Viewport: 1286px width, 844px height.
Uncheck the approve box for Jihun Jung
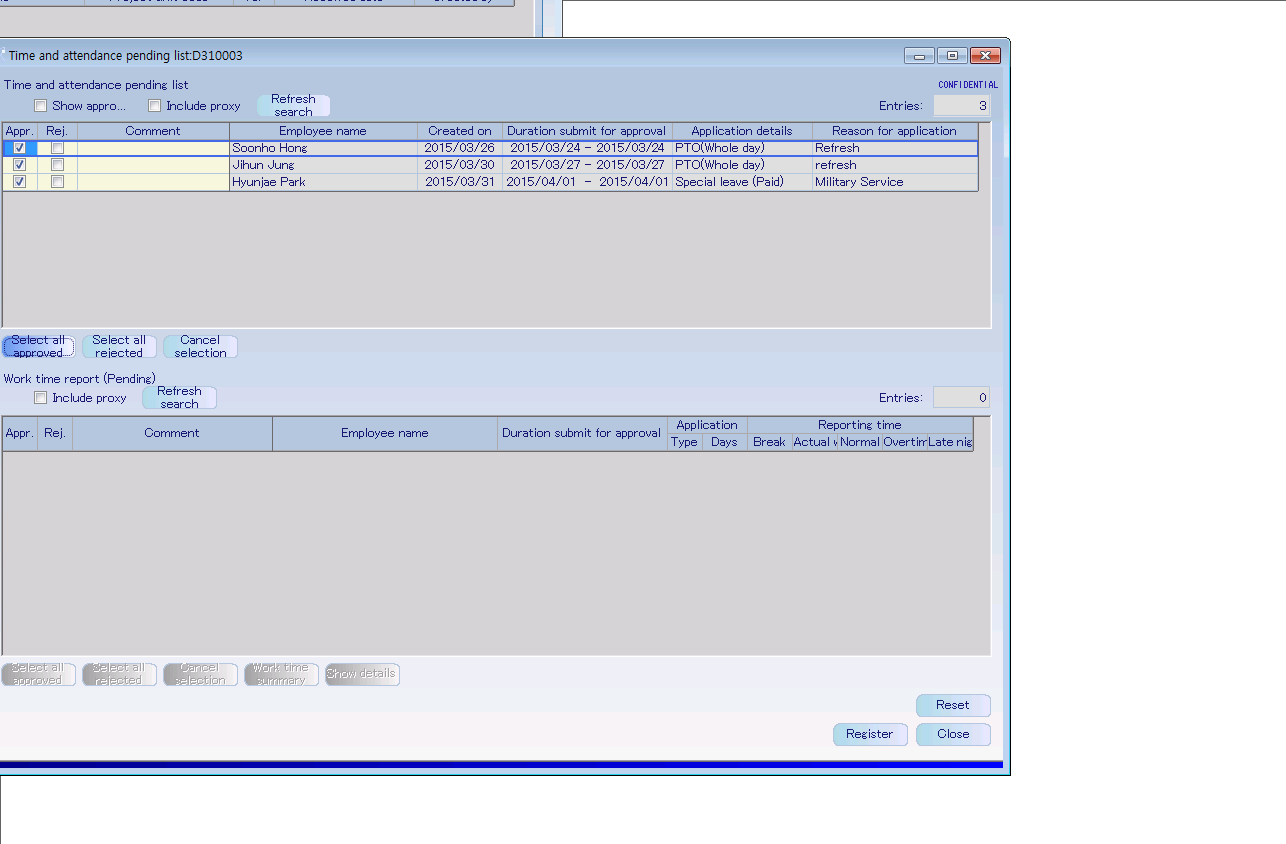click(x=20, y=165)
